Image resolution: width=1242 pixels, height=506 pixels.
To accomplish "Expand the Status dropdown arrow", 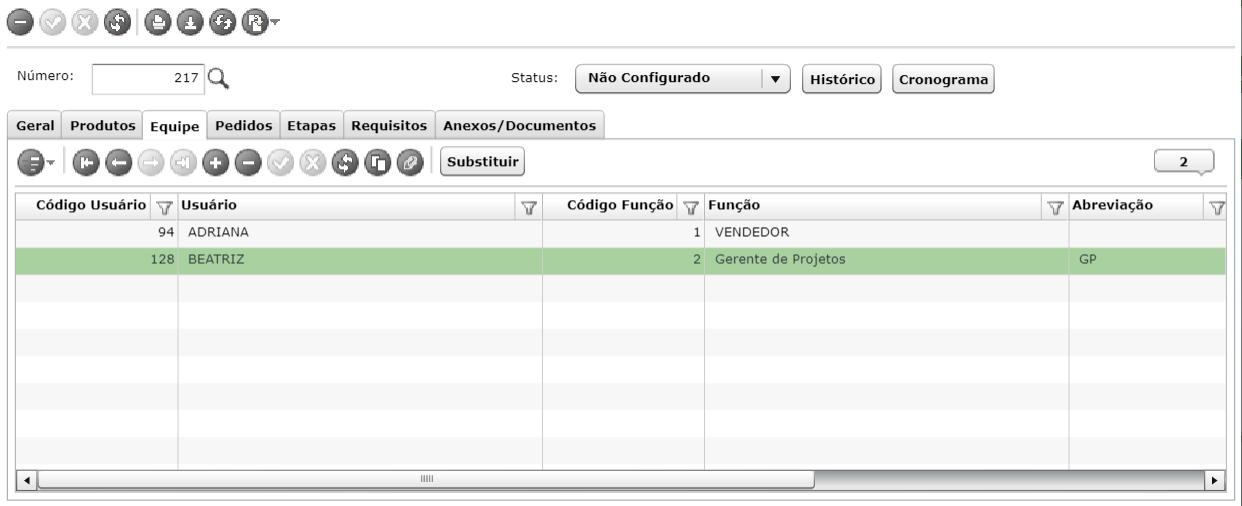I will tap(776, 78).
